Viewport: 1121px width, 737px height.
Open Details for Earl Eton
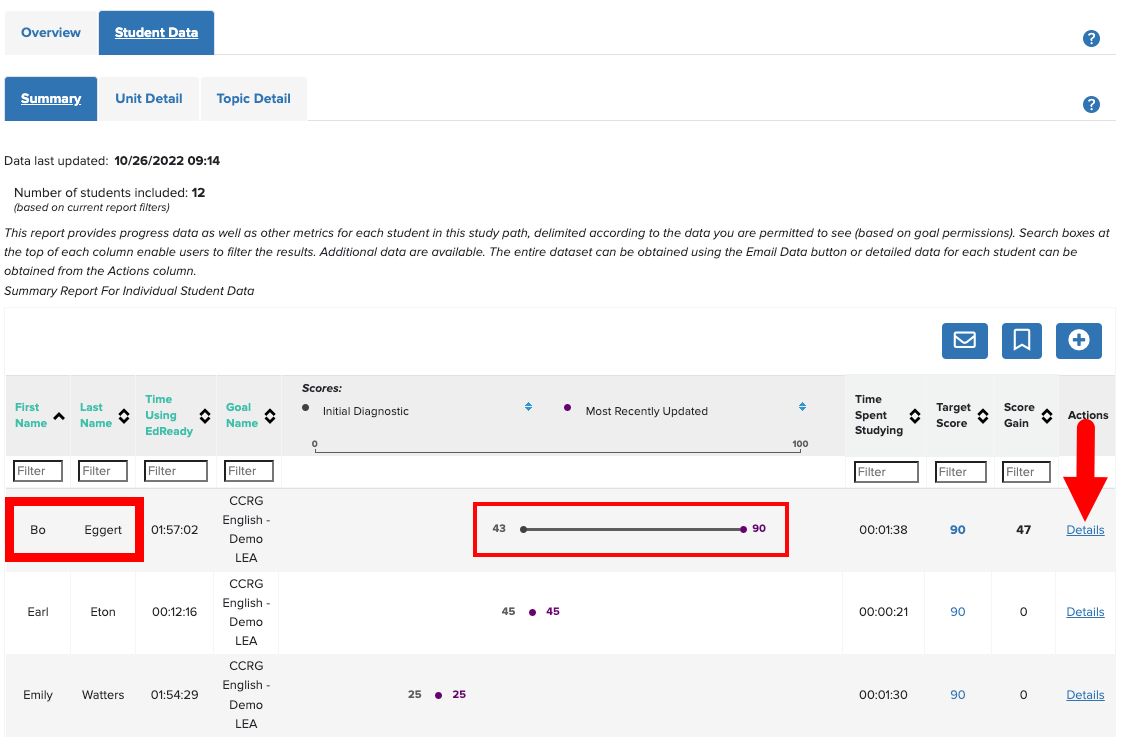pos(1085,612)
